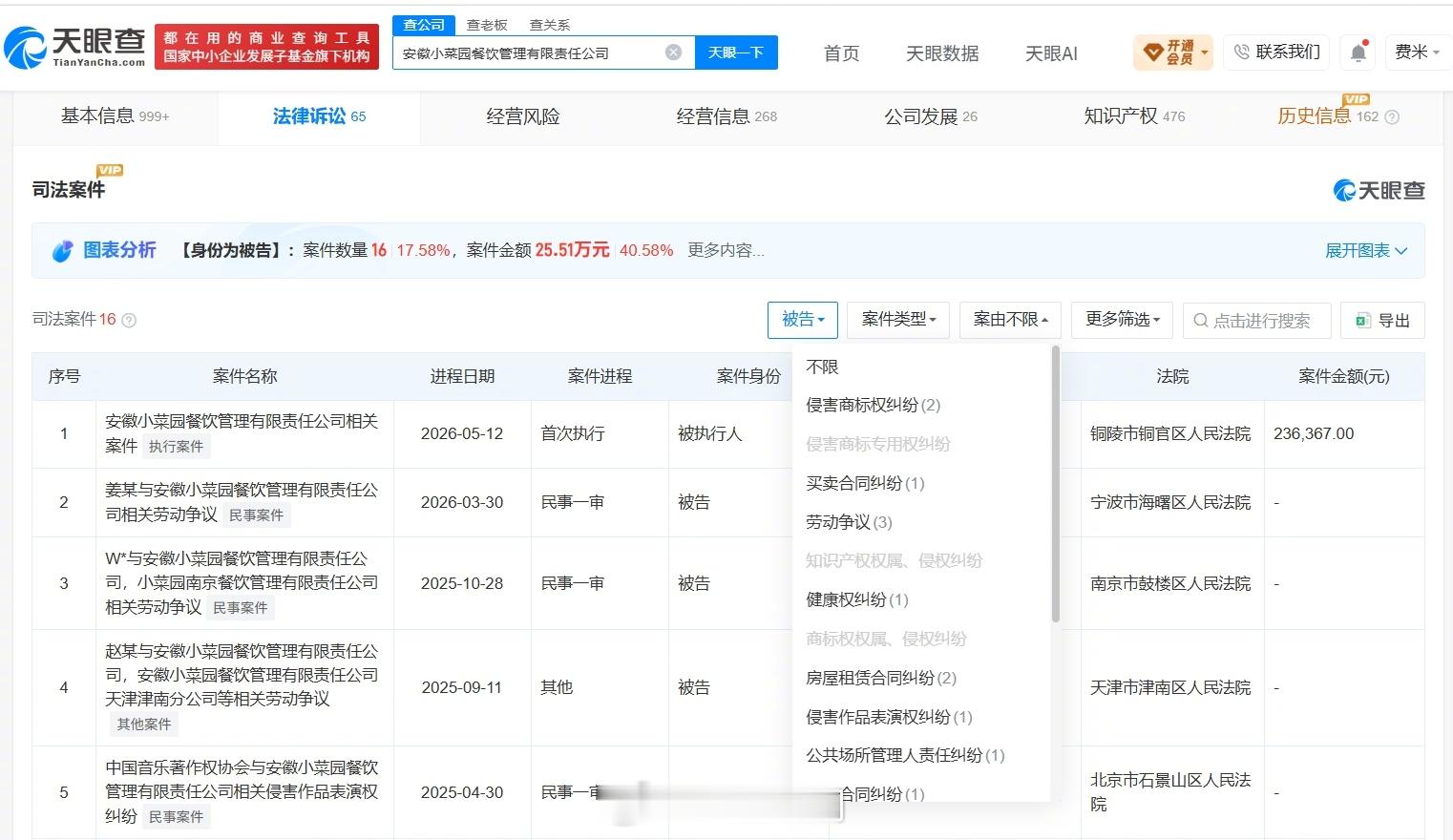Click the 导出 export button
1453x840 pixels.
(1382, 321)
